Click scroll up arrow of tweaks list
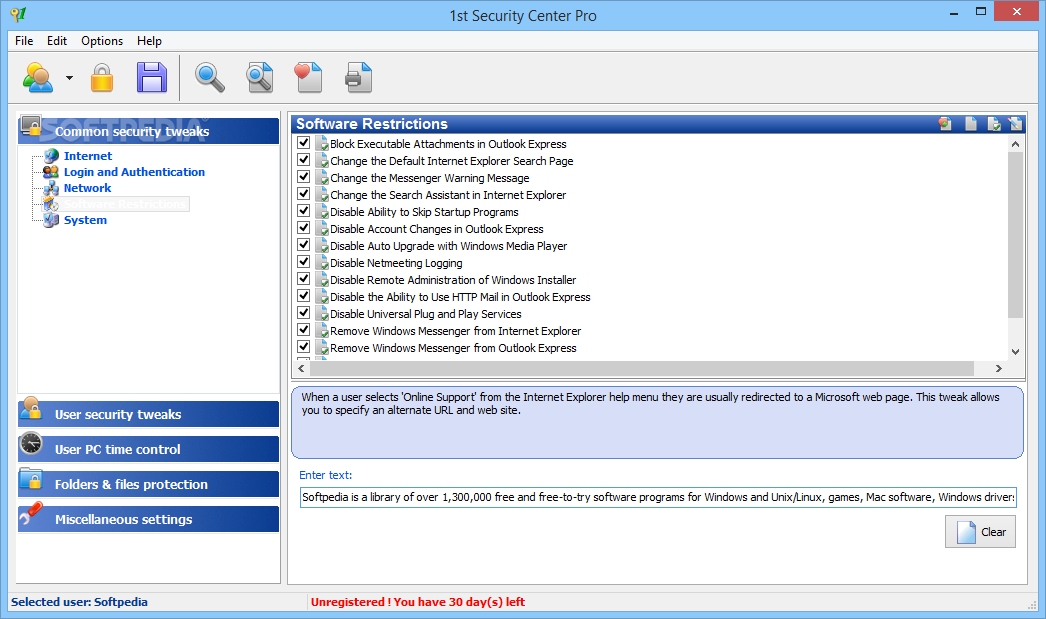 1015,144
